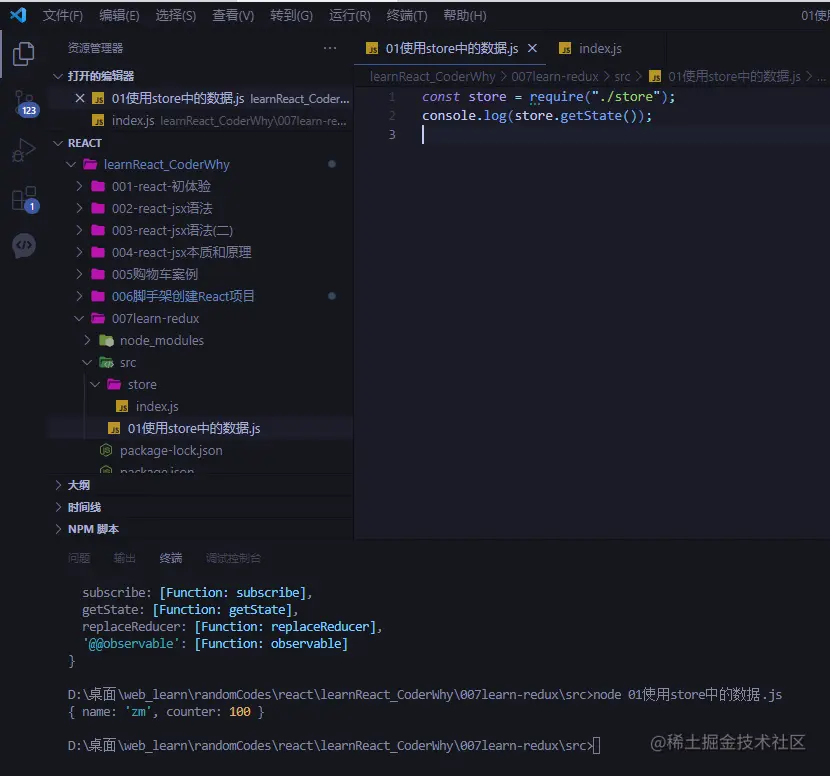Collapse the REACT workspace section
Viewport: 830px width, 776px height.
[58, 143]
